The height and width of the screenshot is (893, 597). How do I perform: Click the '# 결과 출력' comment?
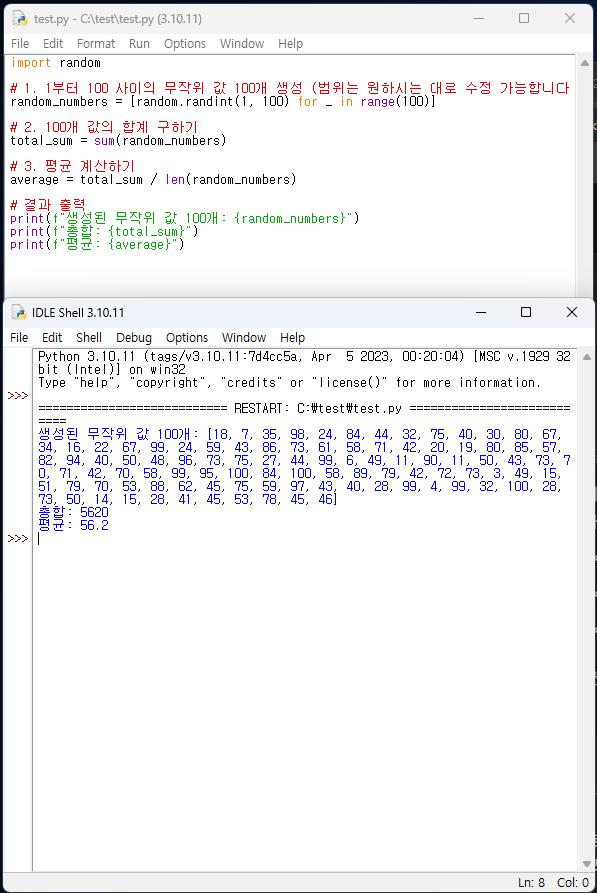(48, 205)
